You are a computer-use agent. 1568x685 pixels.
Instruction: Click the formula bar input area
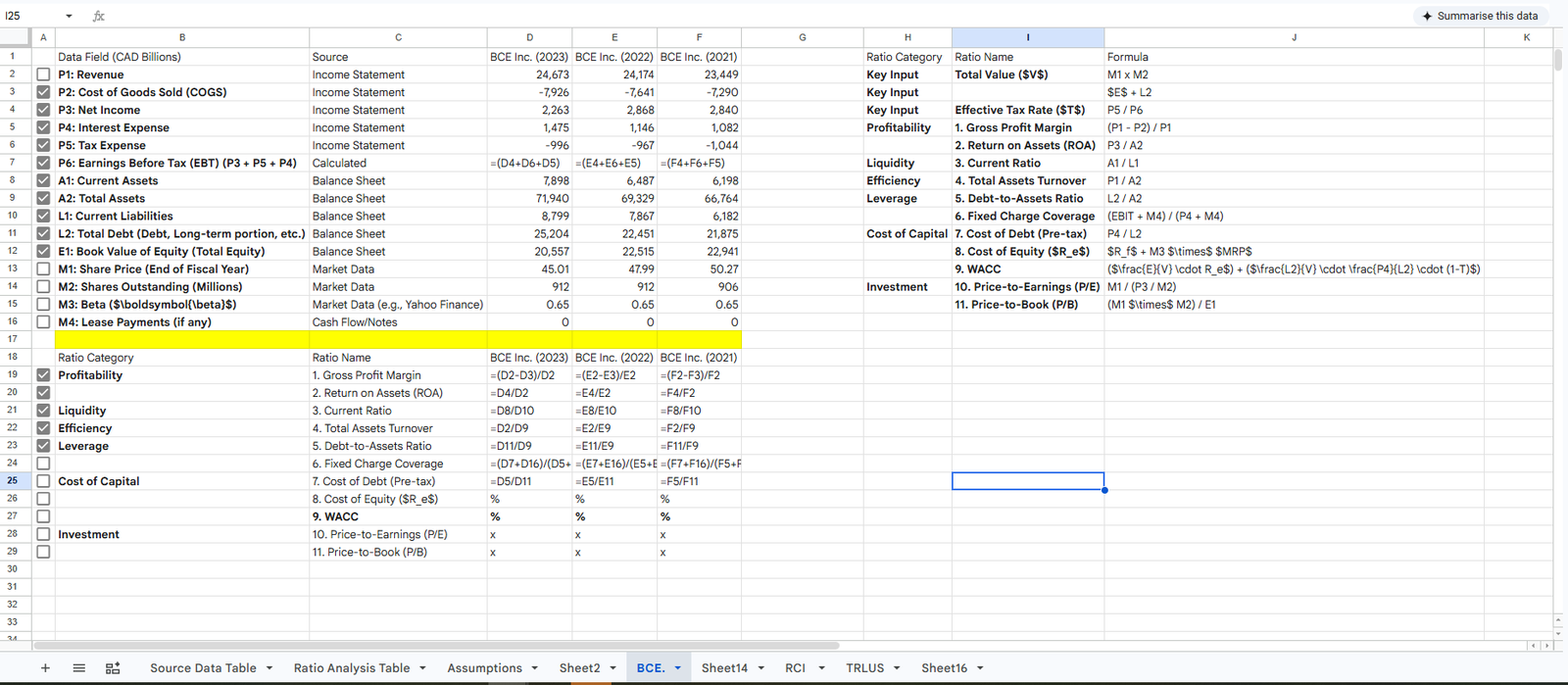(755, 16)
